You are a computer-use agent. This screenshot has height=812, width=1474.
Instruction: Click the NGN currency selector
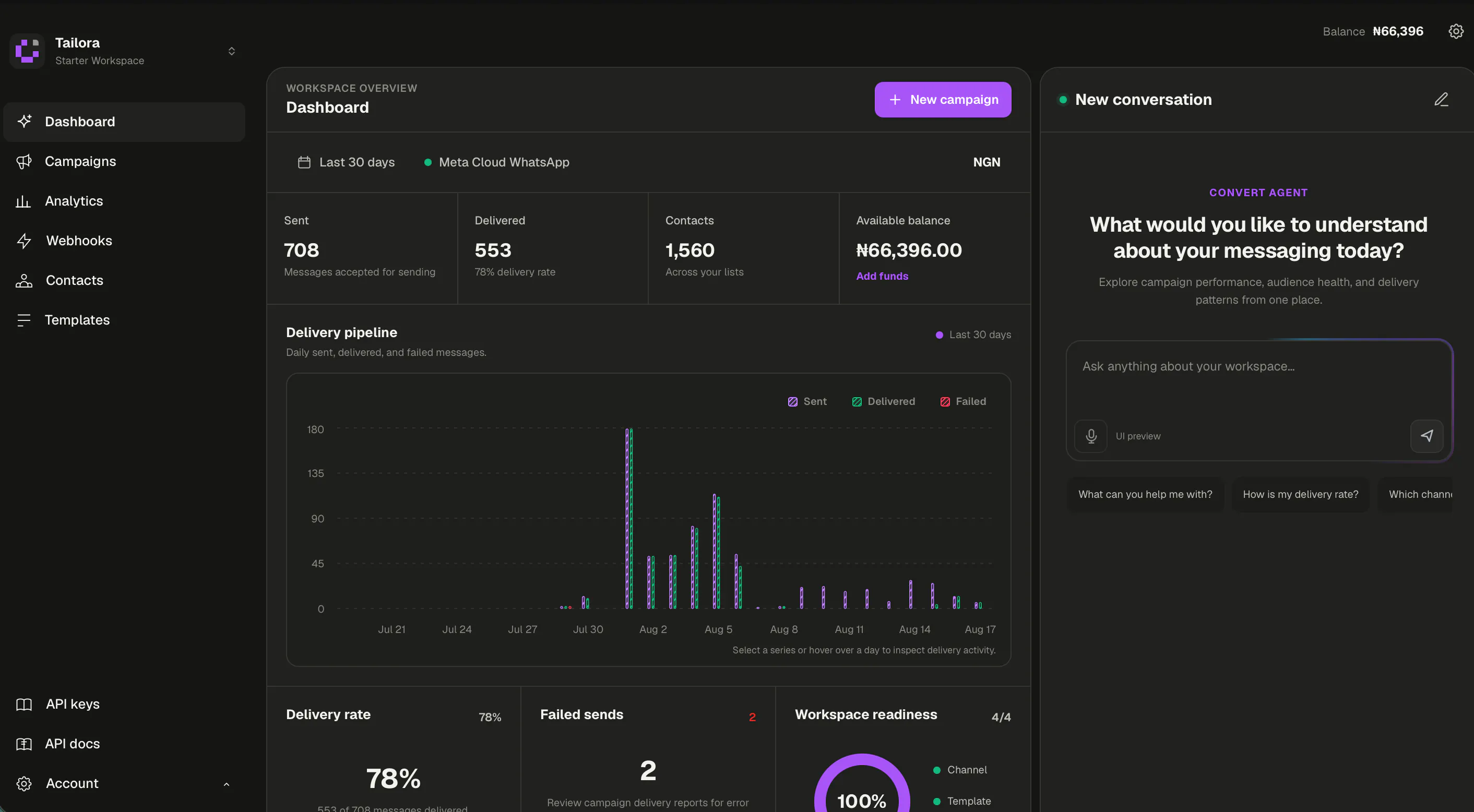[x=986, y=162]
